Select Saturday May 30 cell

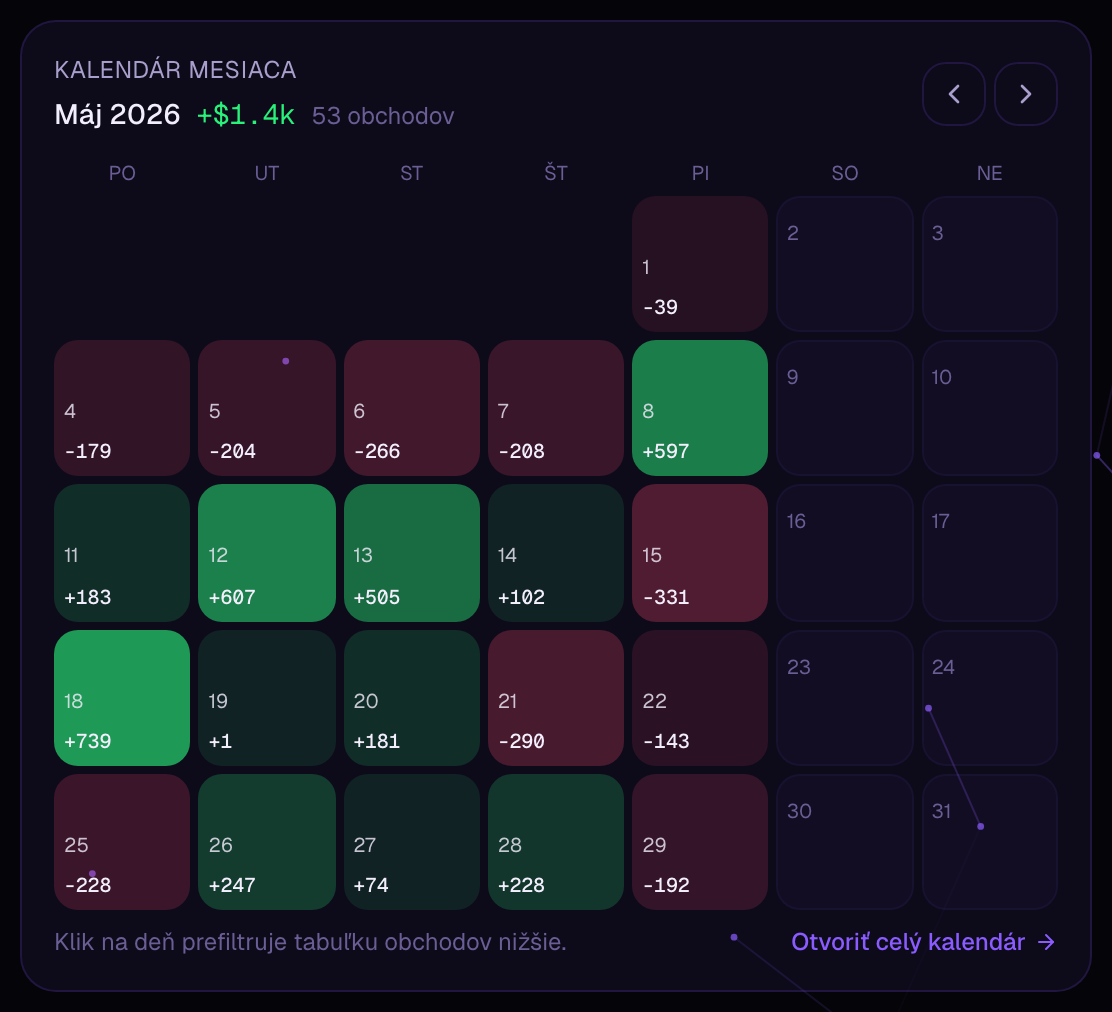845,842
